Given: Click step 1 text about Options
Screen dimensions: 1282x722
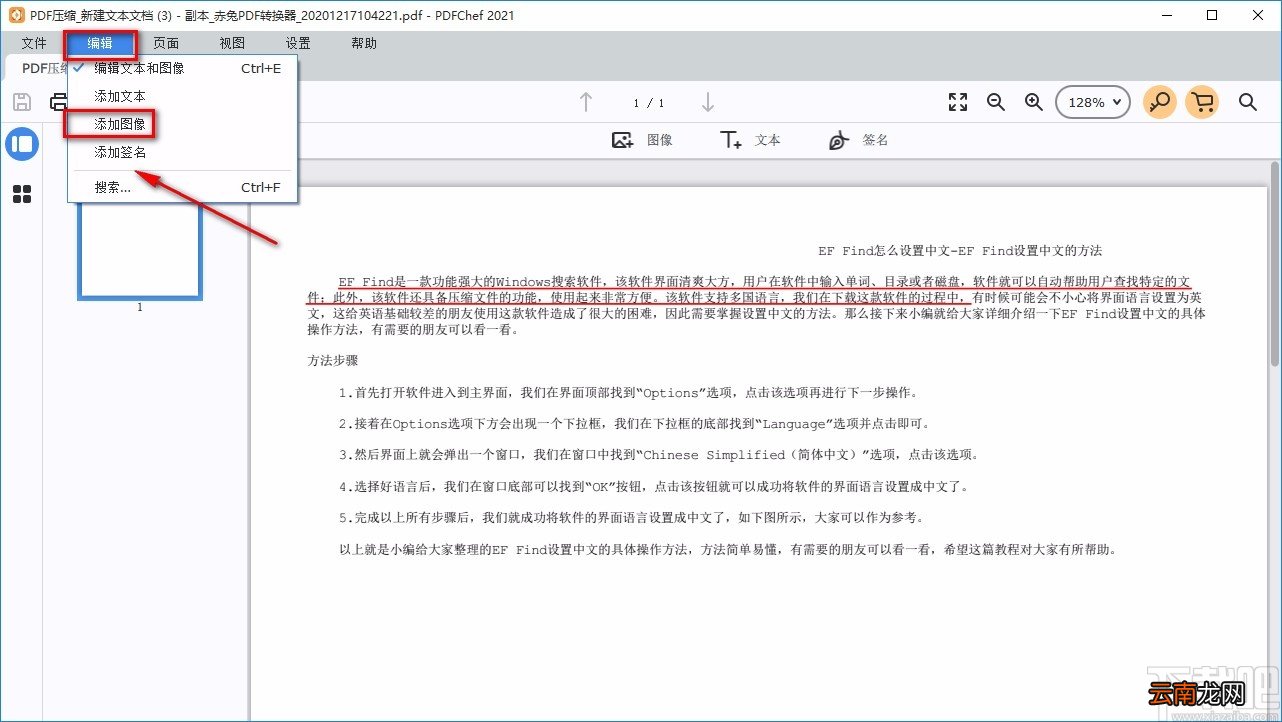Looking at the screenshot, I should (628, 393).
